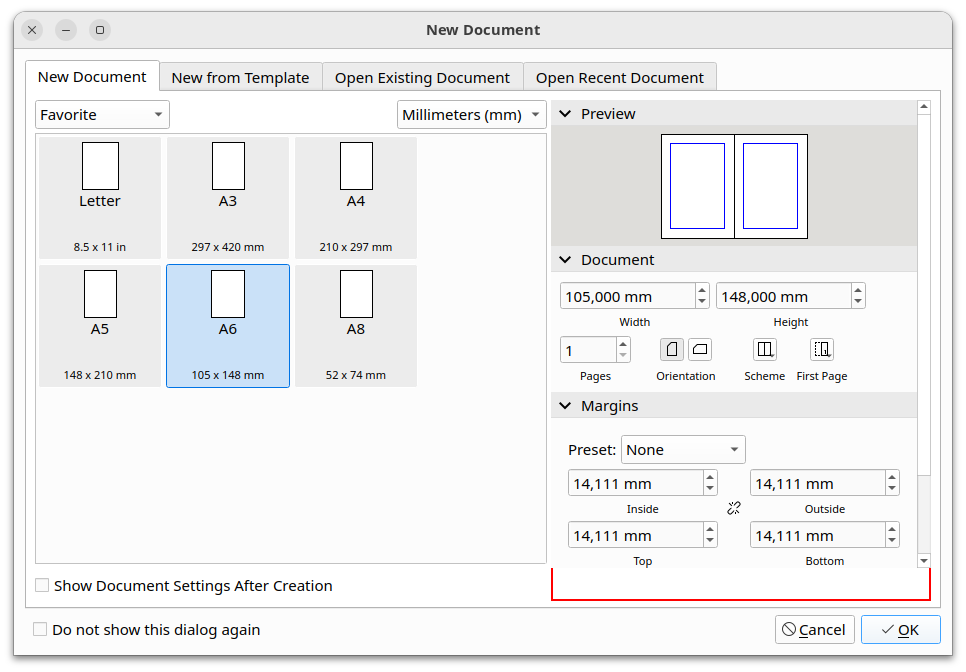The width and height of the screenshot is (966, 672).
Task: Enable Show Document Settings After Creation
Action: point(42,586)
